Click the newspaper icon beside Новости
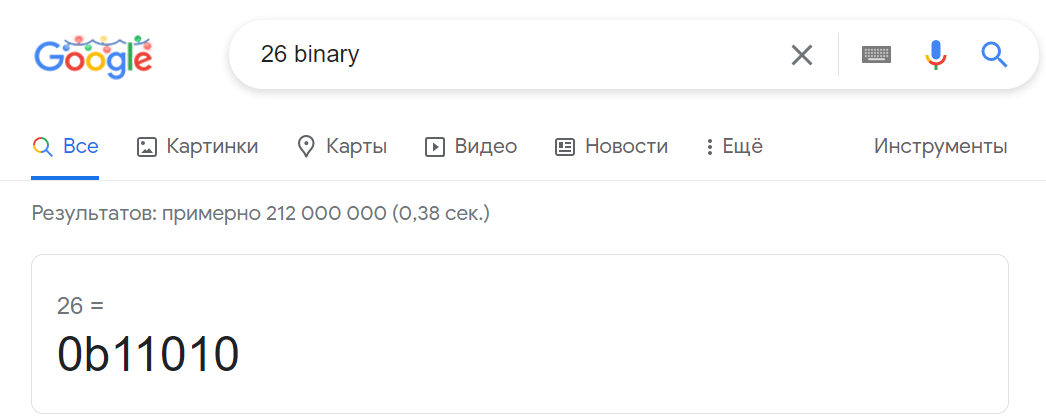 pyautogui.click(x=565, y=147)
